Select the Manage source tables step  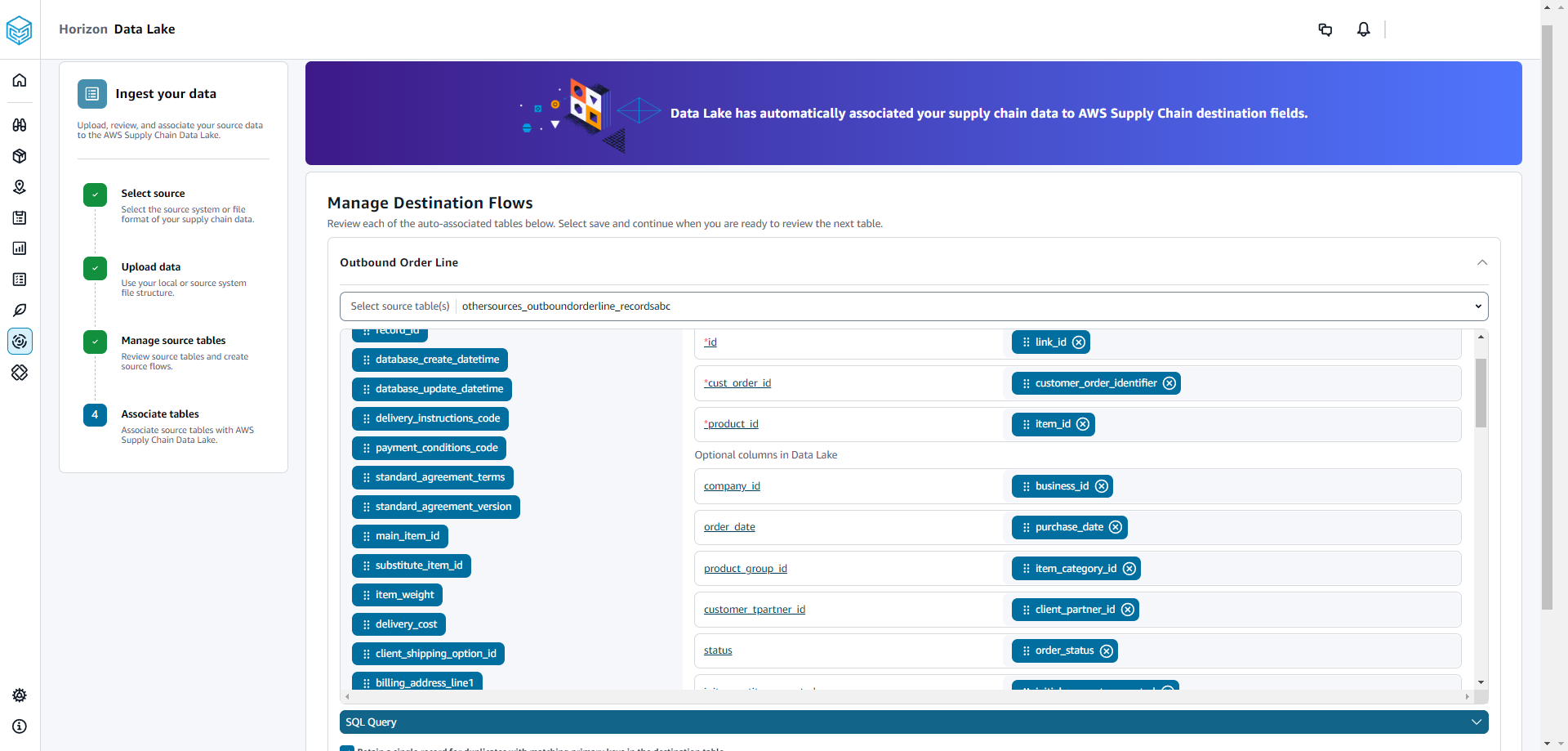(x=173, y=341)
